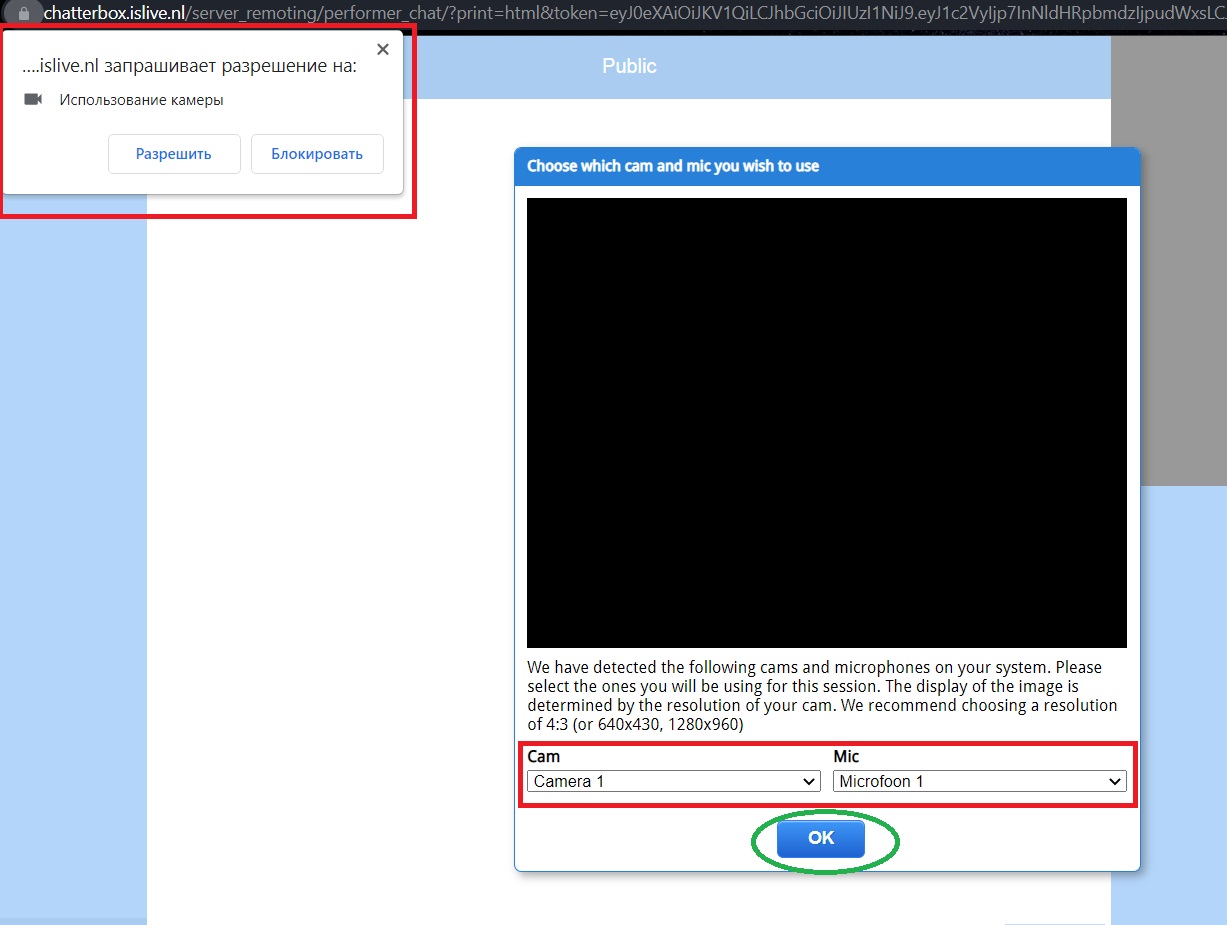This screenshot has height=925, width=1227.
Task: Open the Cam selection dropdown
Action: tap(673, 781)
